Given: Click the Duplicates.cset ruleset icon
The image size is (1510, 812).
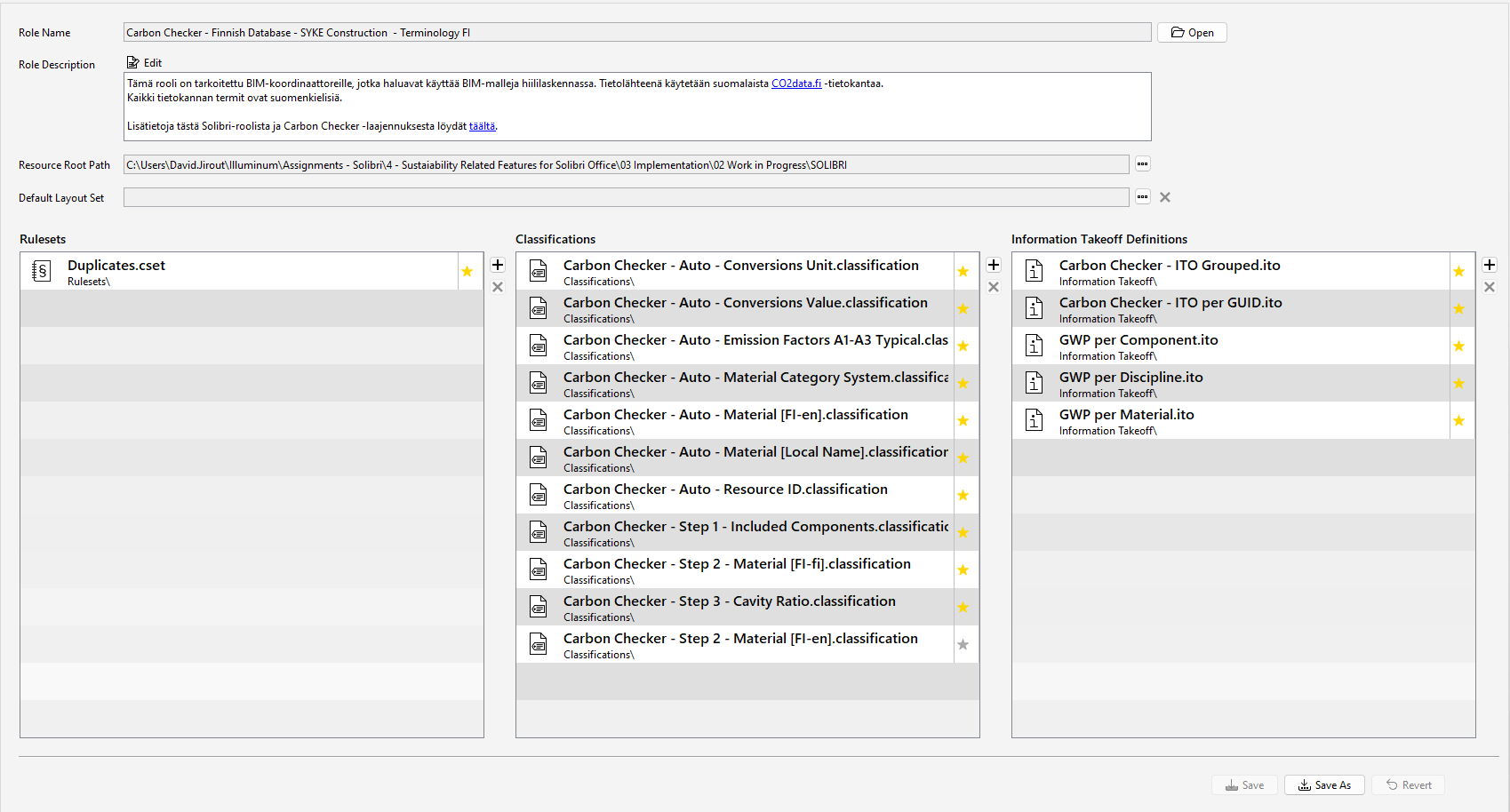Looking at the screenshot, I should coord(41,270).
